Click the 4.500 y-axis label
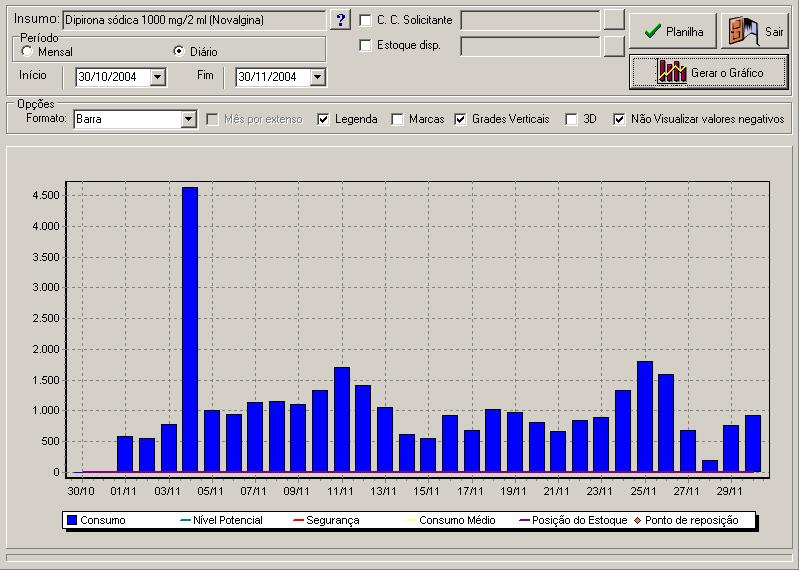The image size is (799, 570). pos(46,196)
